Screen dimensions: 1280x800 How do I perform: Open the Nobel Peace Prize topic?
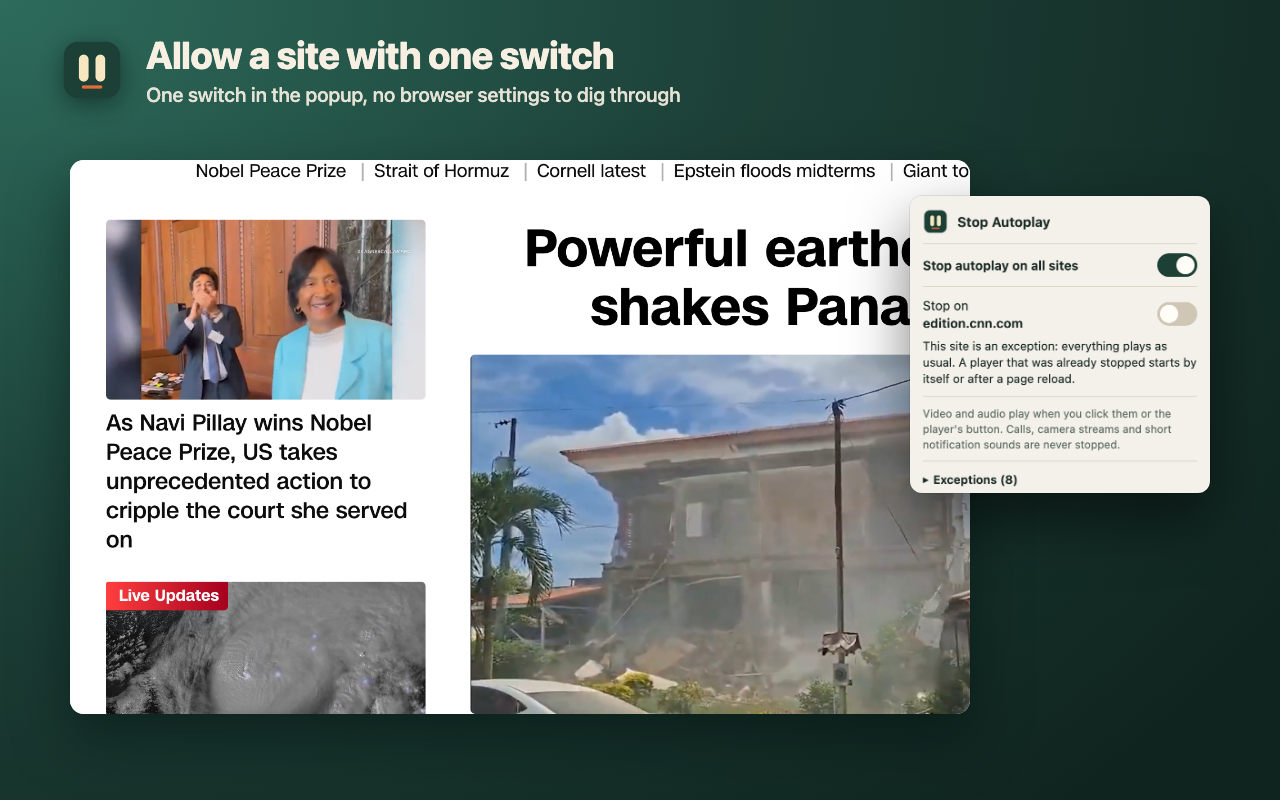pos(271,171)
